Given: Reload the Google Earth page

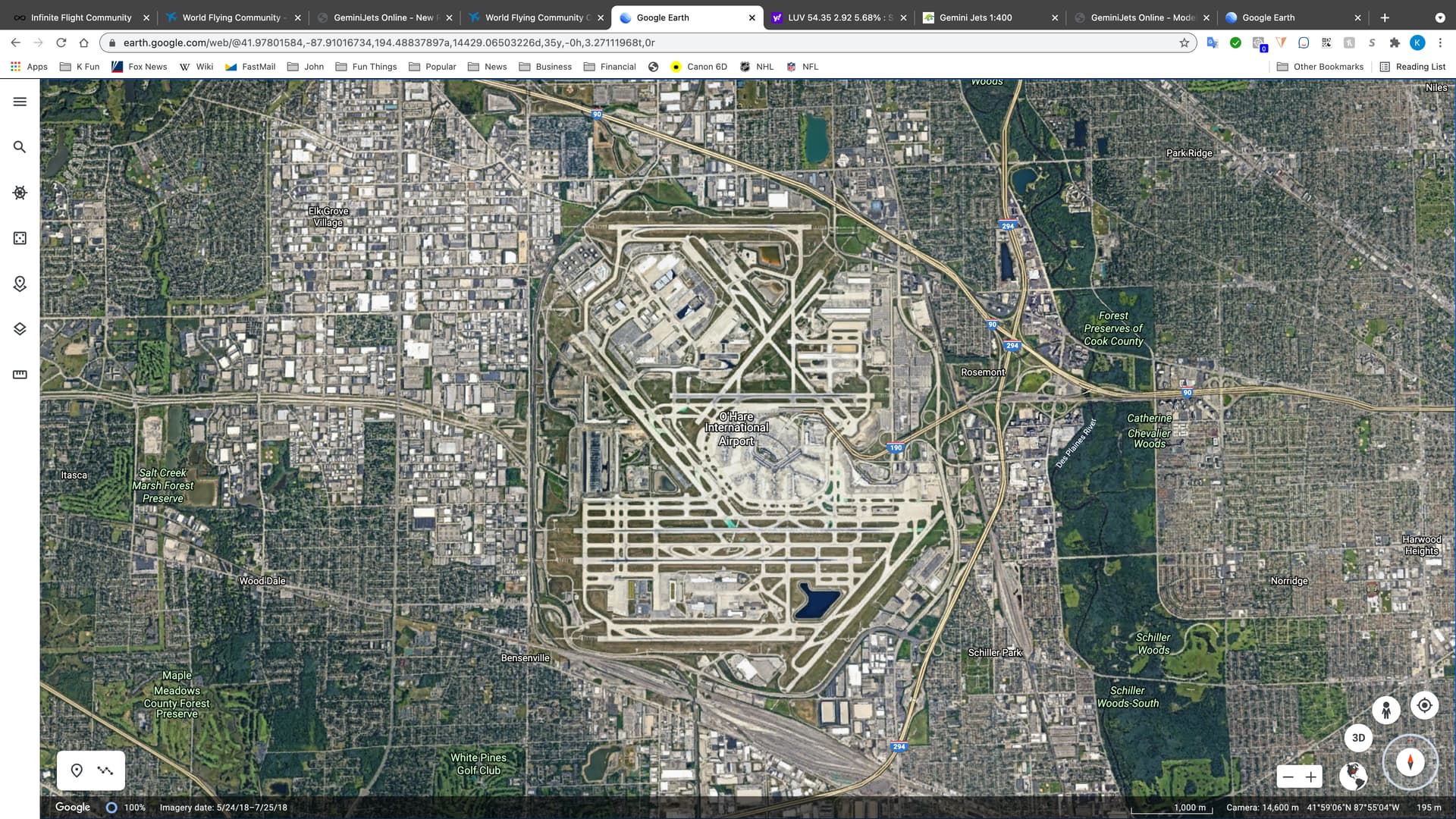Looking at the screenshot, I should click(61, 42).
